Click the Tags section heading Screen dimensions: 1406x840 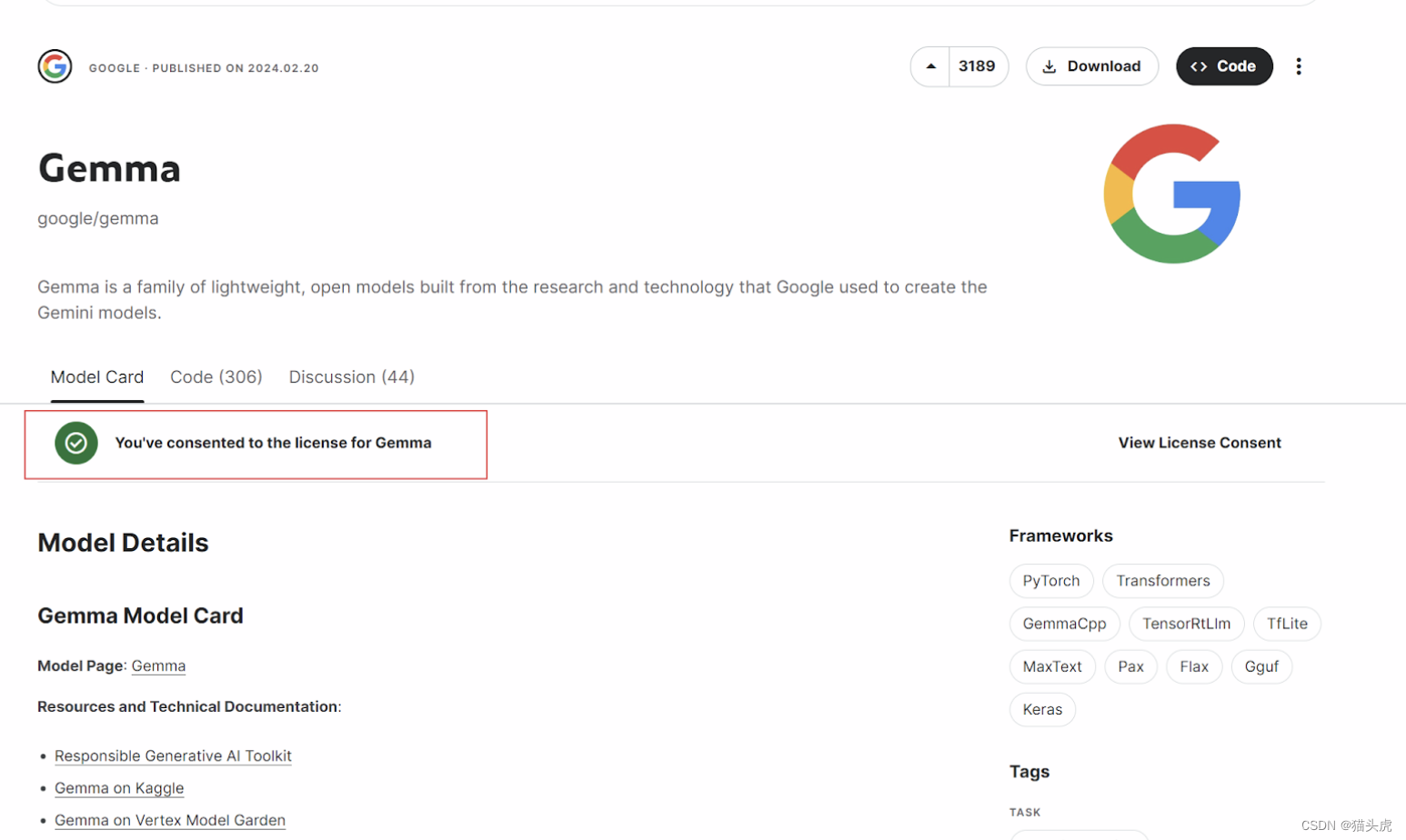[x=1029, y=771]
